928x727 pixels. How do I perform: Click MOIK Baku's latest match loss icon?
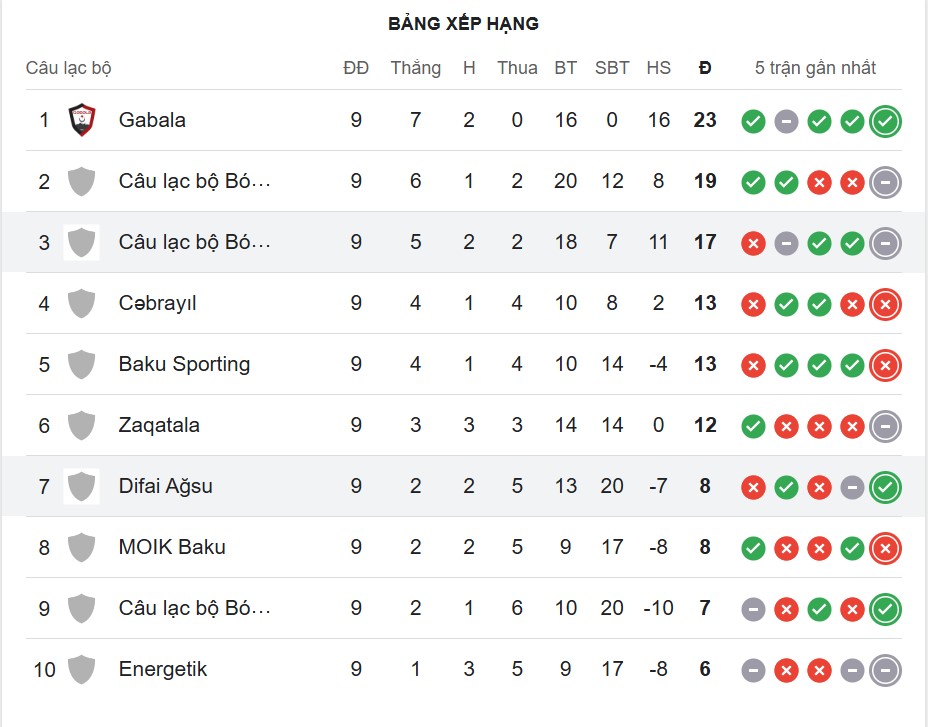pyautogui.click(x=885, y=548)
